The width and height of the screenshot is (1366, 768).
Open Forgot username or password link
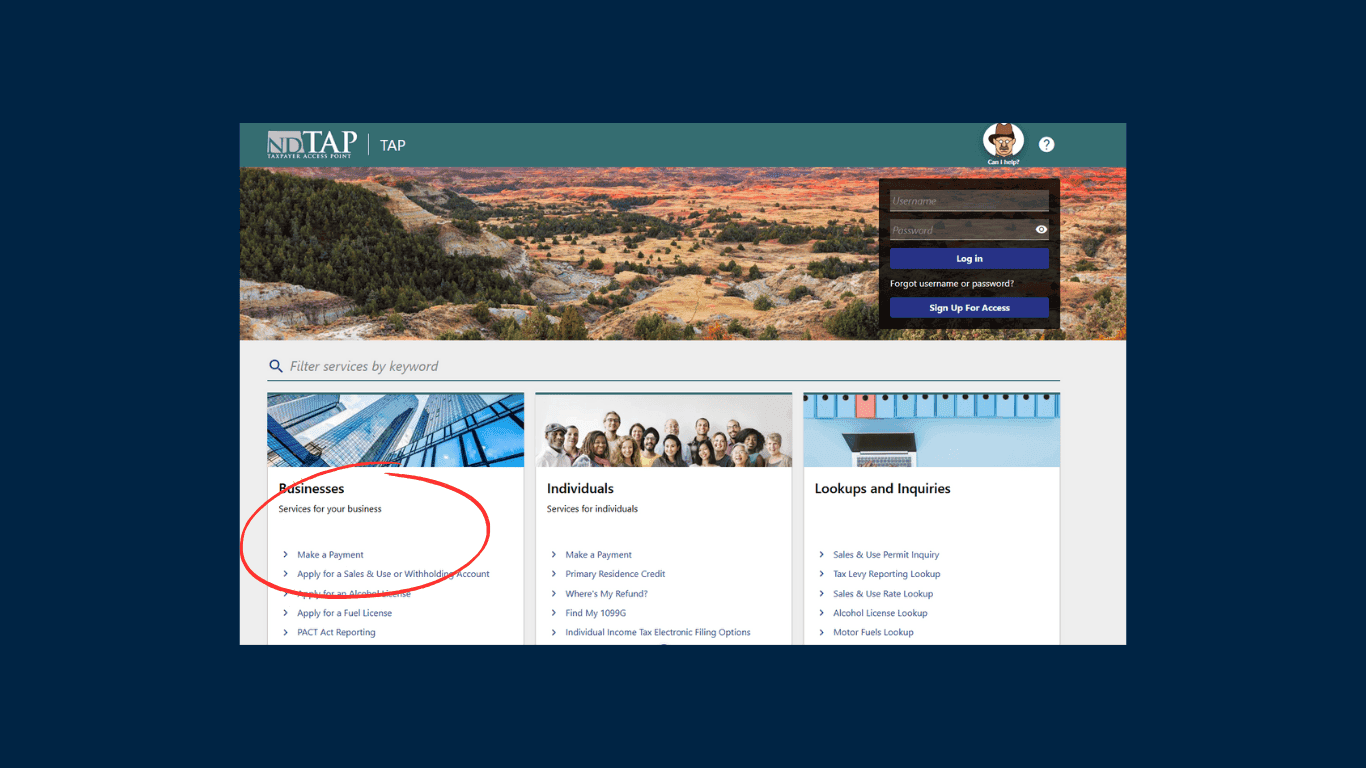click(x=951, y=284)
